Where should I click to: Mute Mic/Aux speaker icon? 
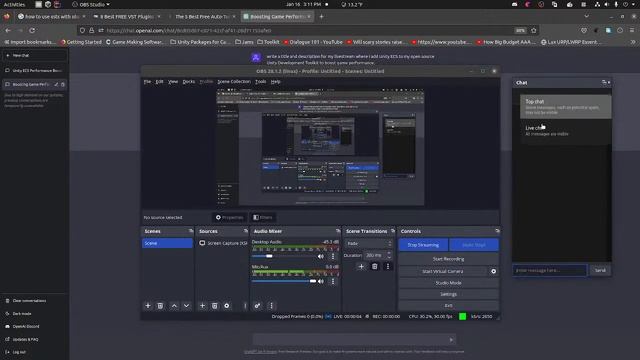321,281
